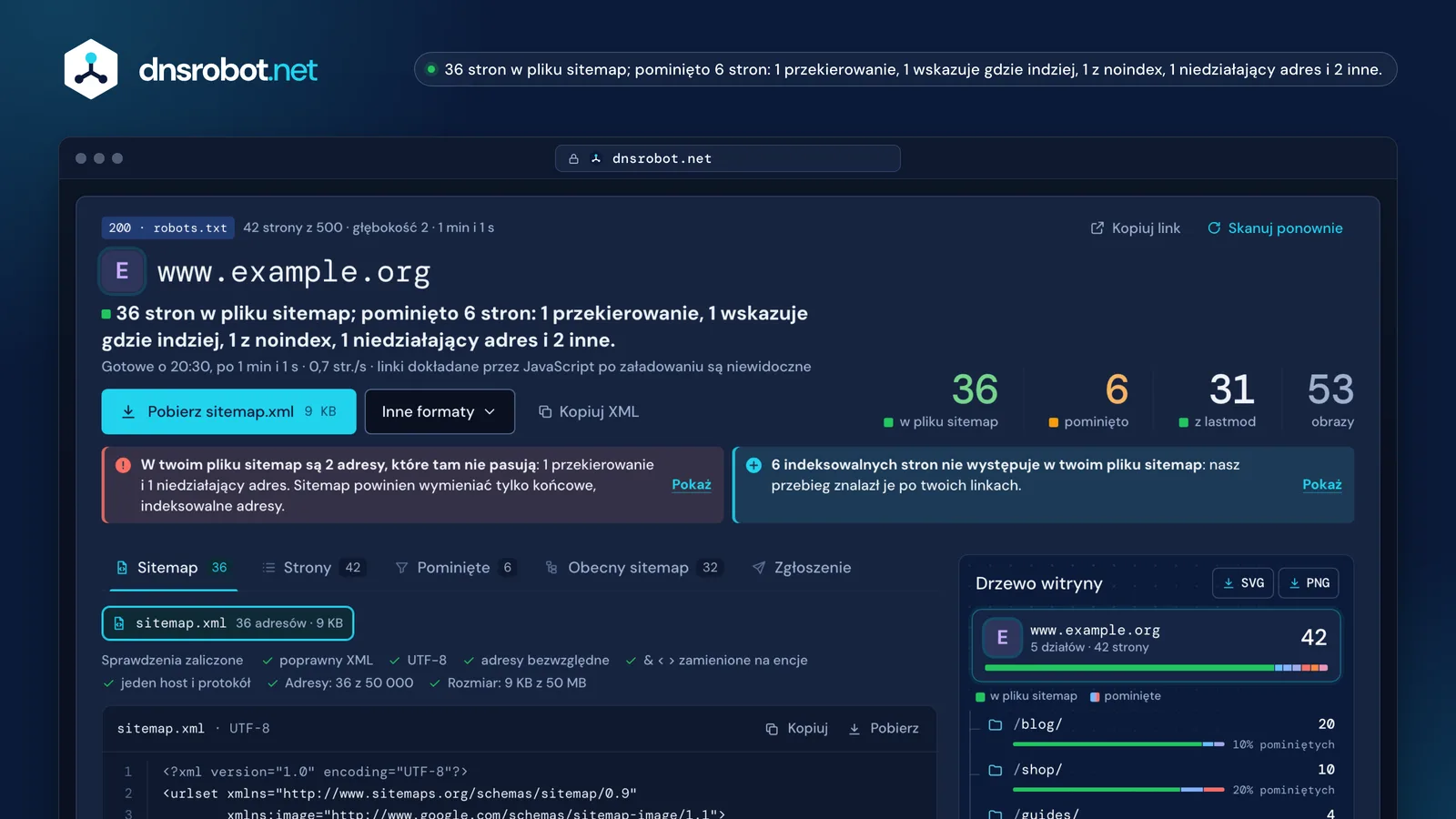
Task: Expand the /shop/ tree section
Action: tap(1162, 780)
